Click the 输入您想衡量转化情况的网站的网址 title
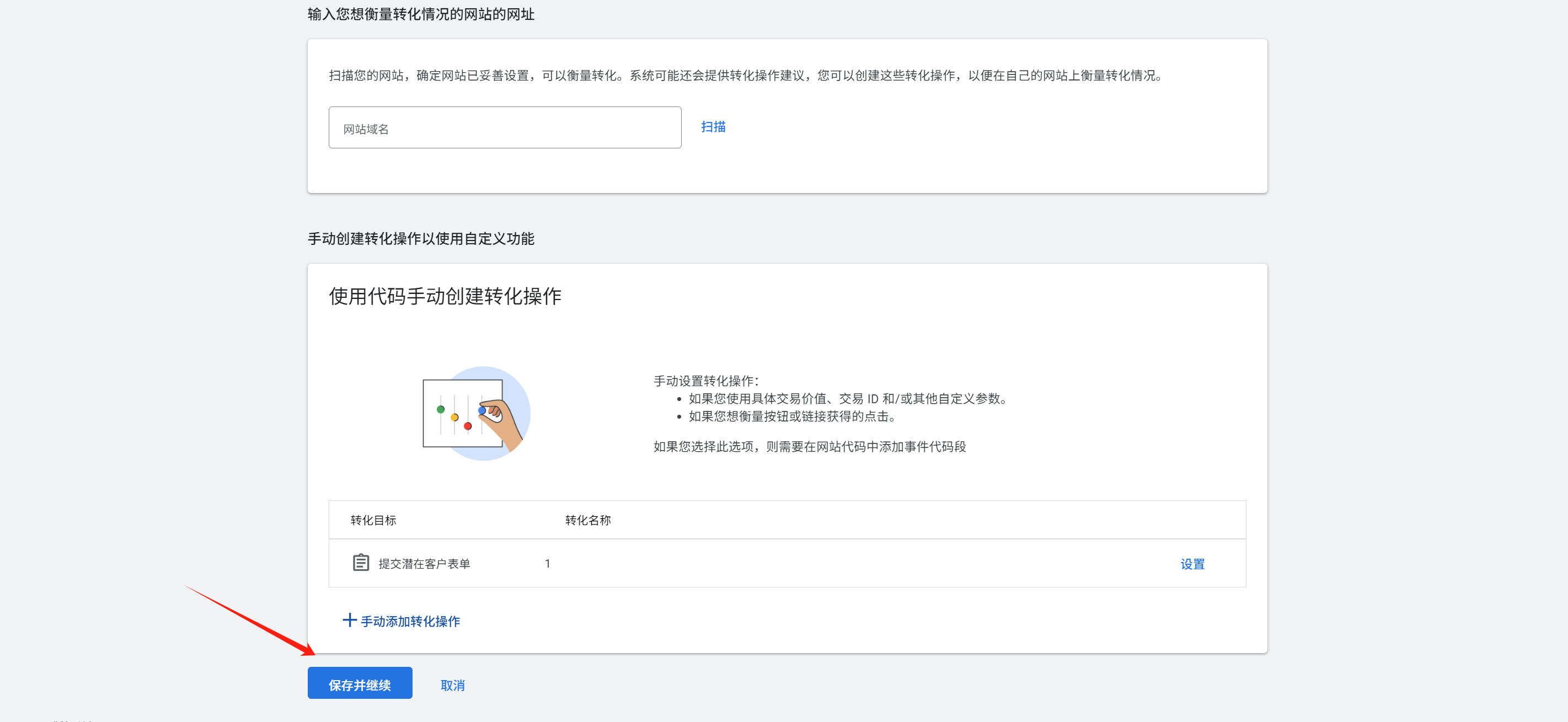The height and width of the screenshot is (722, 1568). click(x=420, y=14)
